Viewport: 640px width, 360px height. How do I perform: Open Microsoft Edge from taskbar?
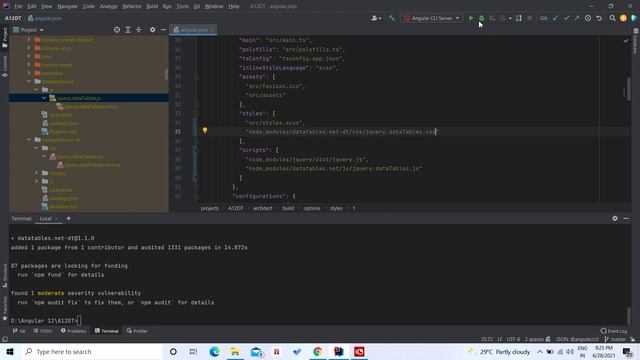(214, 351)
